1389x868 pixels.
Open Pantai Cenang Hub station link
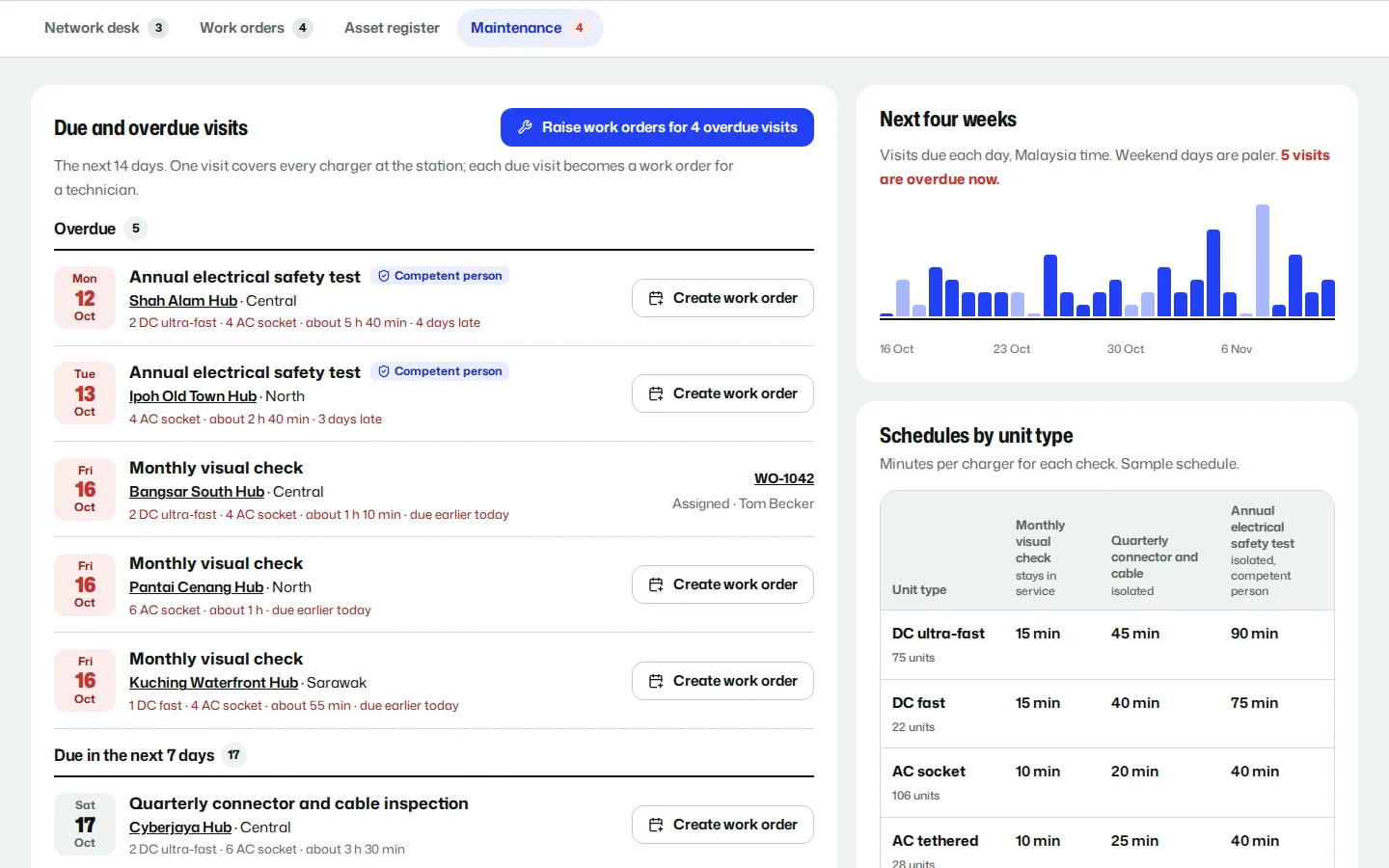[x=197, y=587]
